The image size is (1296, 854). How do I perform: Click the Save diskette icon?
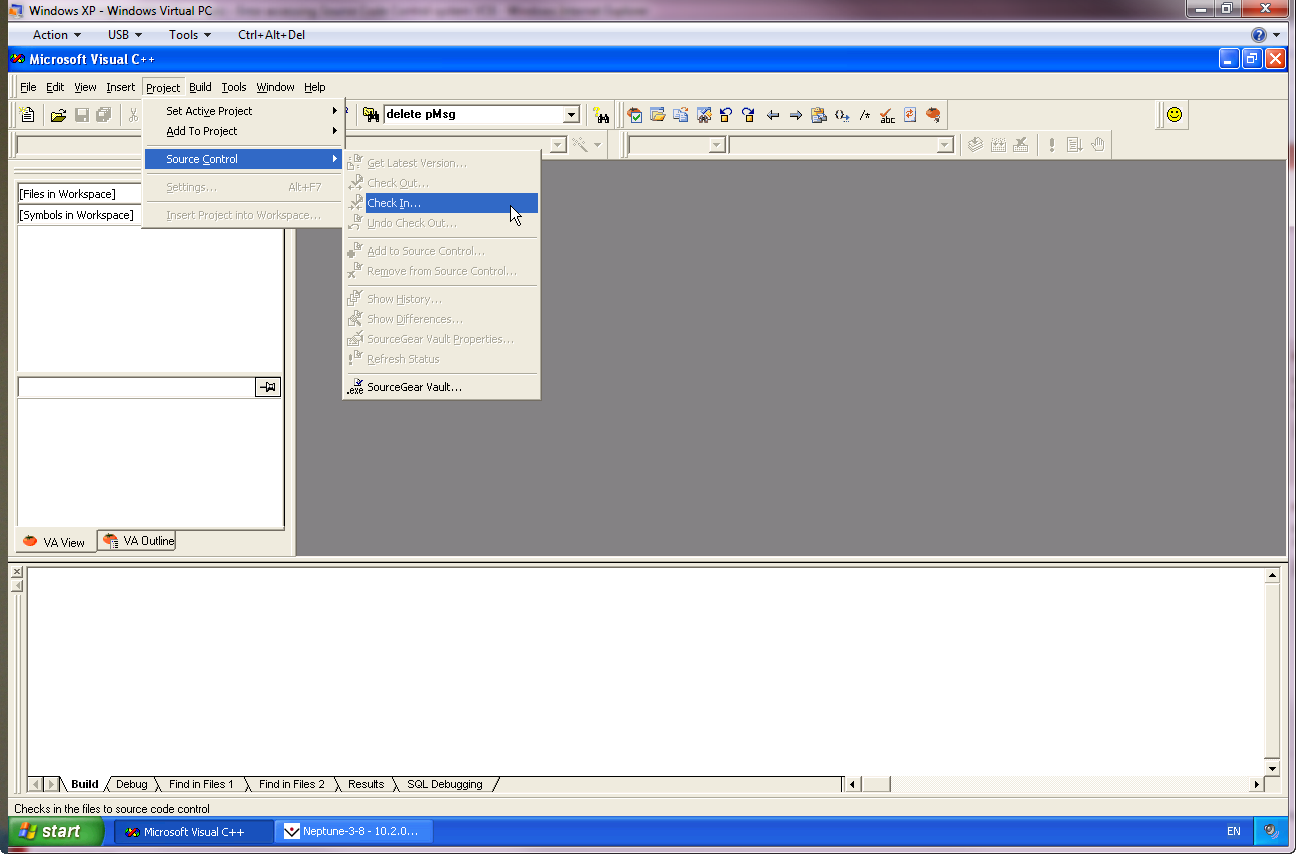(82, 115)
